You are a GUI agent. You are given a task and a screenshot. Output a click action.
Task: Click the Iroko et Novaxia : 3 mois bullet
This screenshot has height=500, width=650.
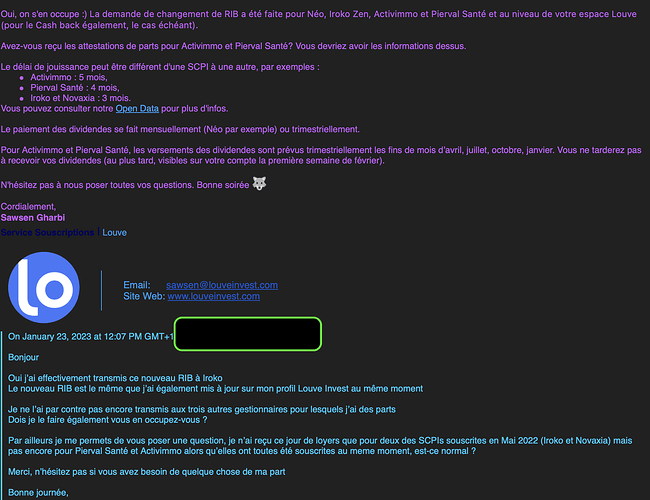(x=80, y=98)
